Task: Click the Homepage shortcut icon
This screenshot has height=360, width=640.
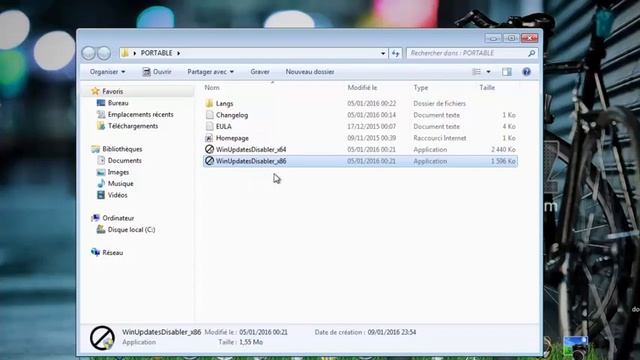Action: point(209,138)
